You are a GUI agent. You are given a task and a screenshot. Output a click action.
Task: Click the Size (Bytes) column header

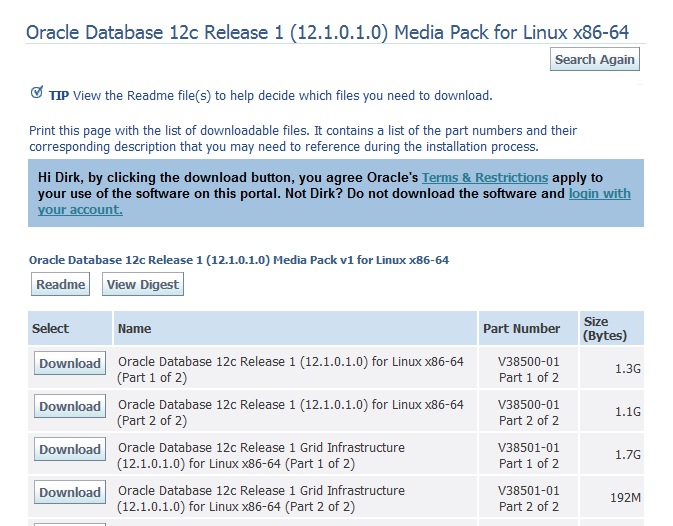(x=612, y=328)
